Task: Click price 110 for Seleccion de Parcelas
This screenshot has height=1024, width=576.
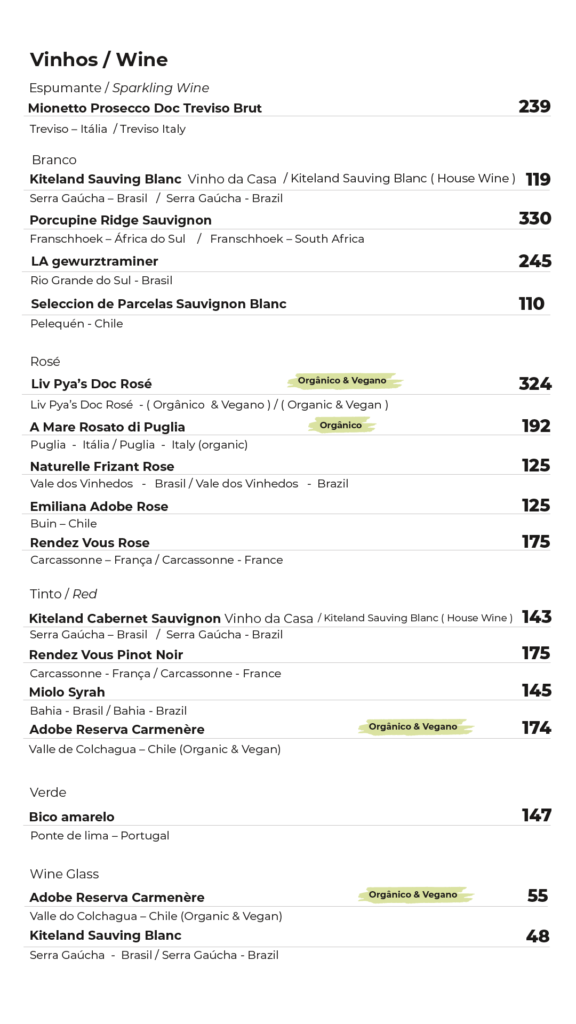Action: [532, 304]
